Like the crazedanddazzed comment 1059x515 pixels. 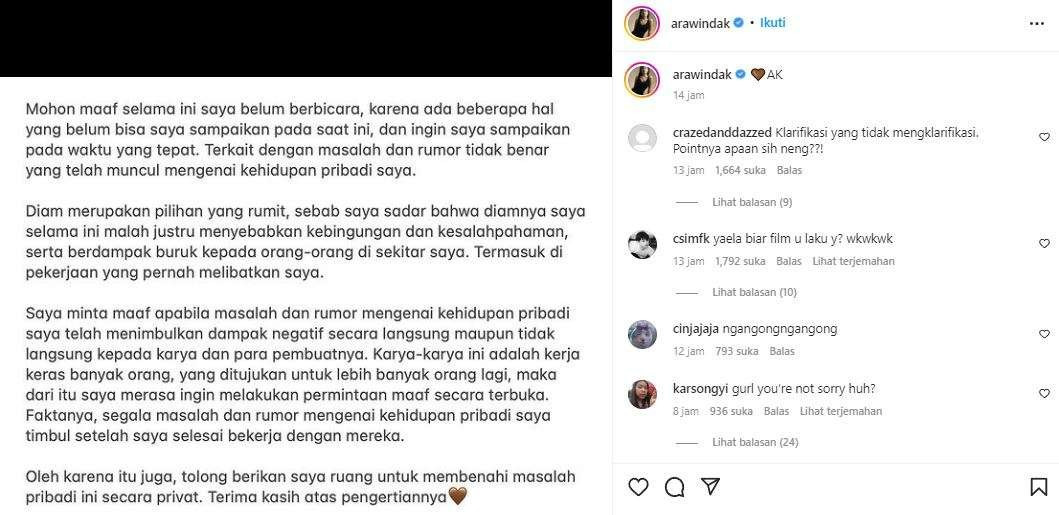click(1044, 137)
